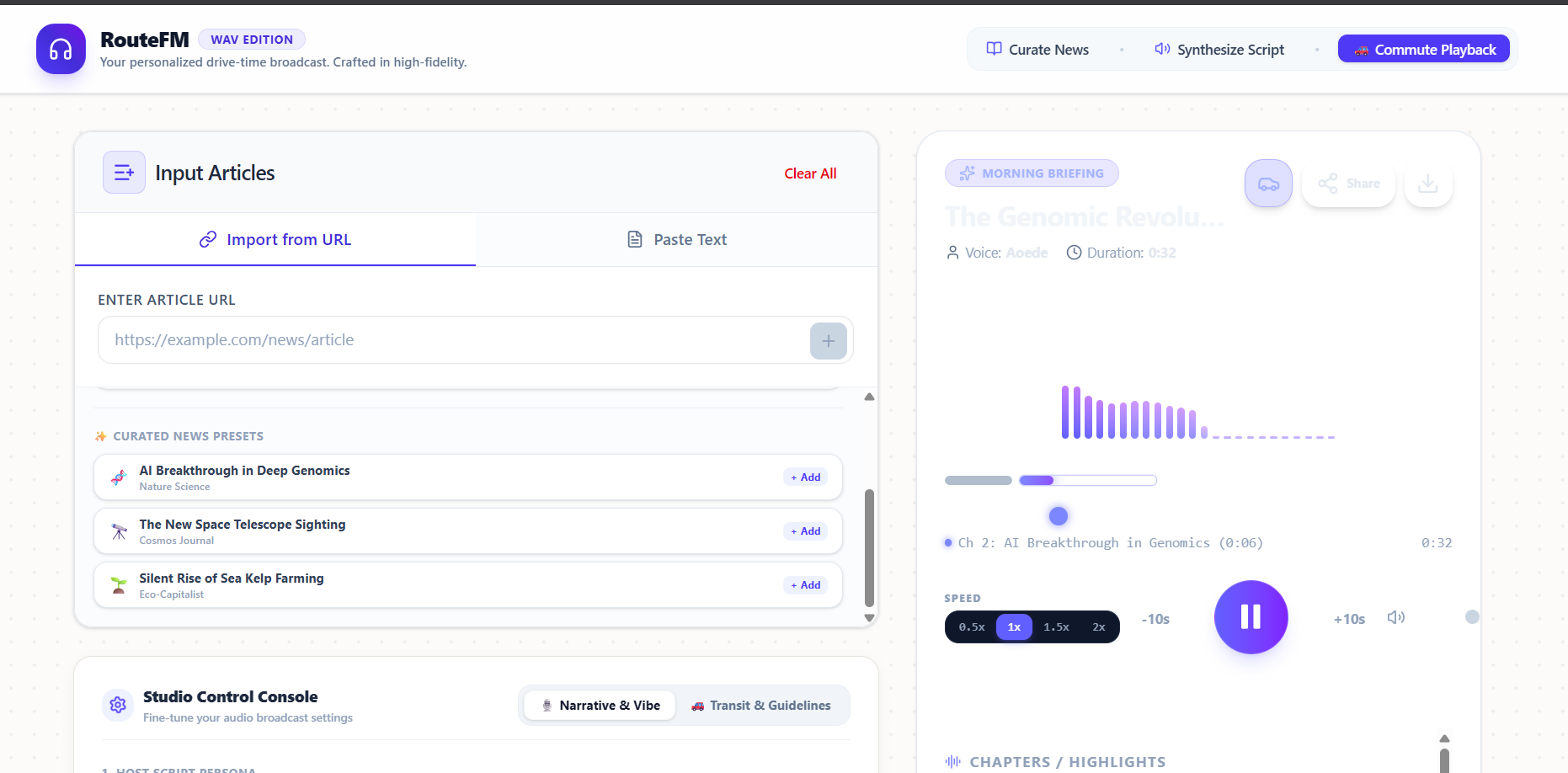
Task: Rewind playback by 10 seconds
Action: tap(1155, 620)
